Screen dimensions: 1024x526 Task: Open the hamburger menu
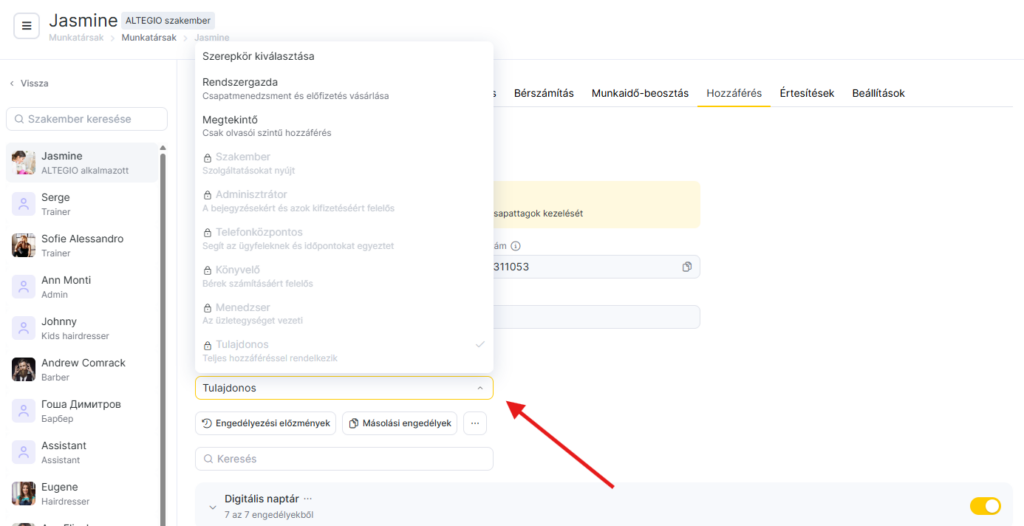tap(27, 26)
